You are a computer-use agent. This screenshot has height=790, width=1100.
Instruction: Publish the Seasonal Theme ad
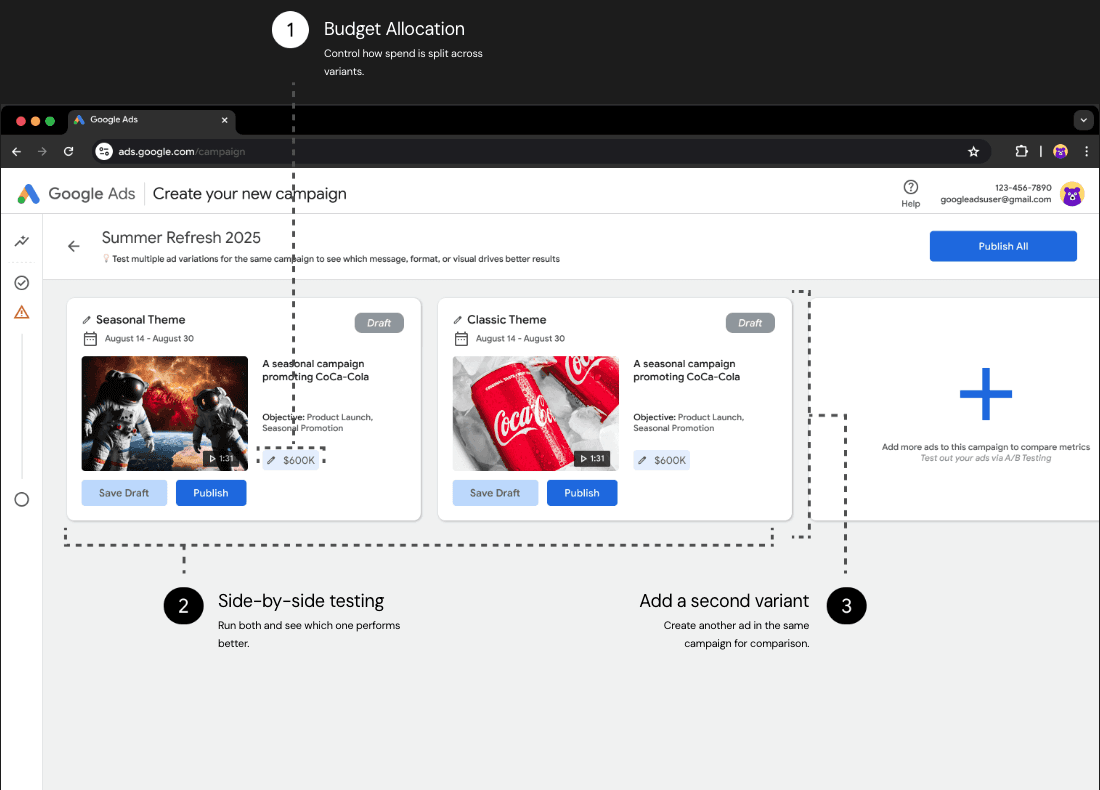pos(210,493)
